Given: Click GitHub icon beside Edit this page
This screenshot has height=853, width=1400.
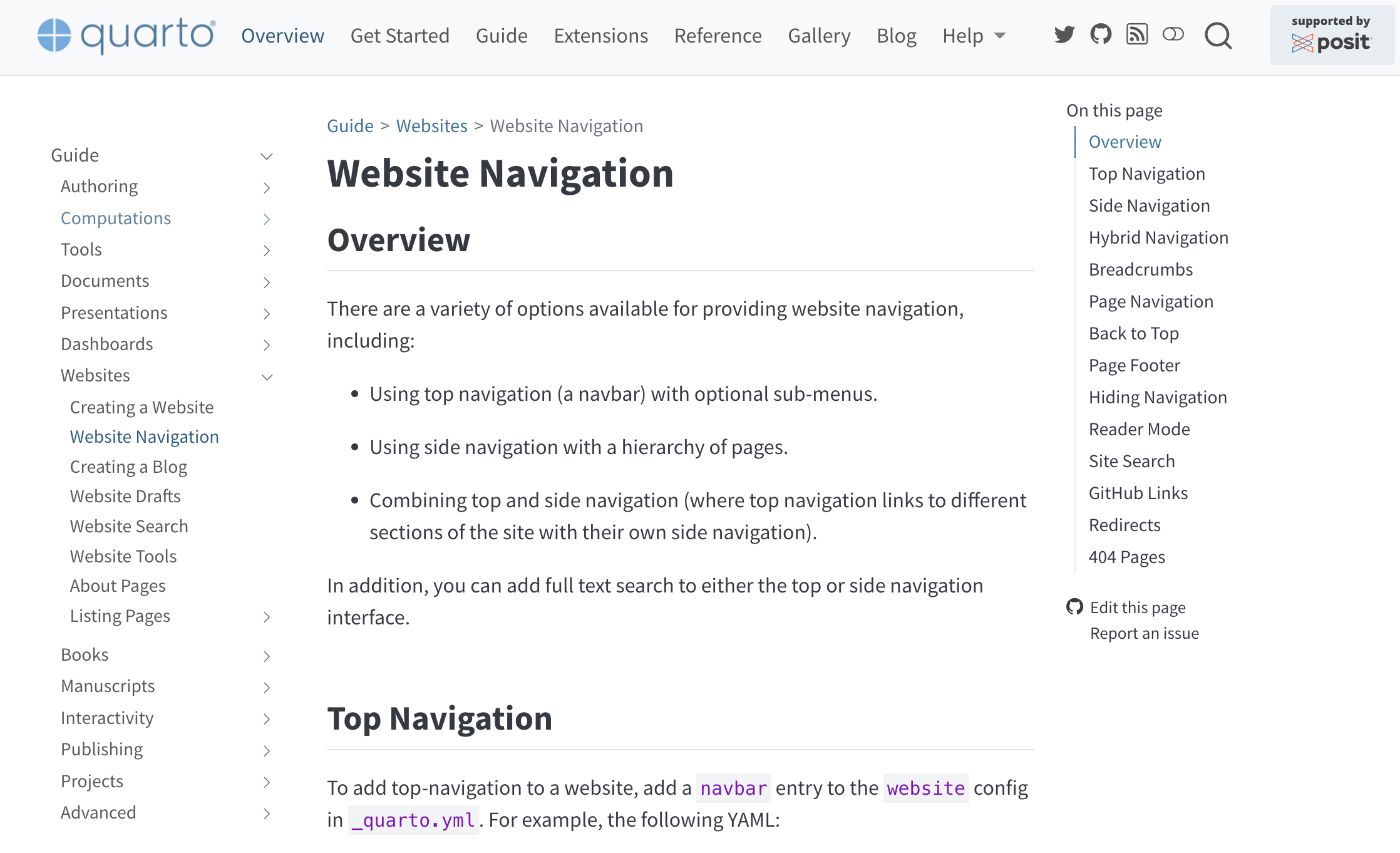Looking at the screenshot, I should tap(1074, 607).
